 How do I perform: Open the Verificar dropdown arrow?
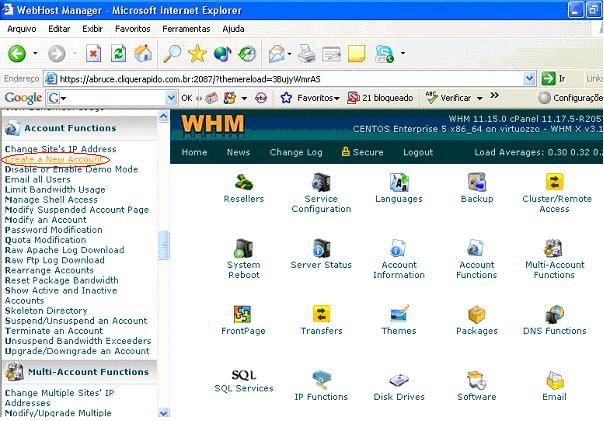point(480,99)
